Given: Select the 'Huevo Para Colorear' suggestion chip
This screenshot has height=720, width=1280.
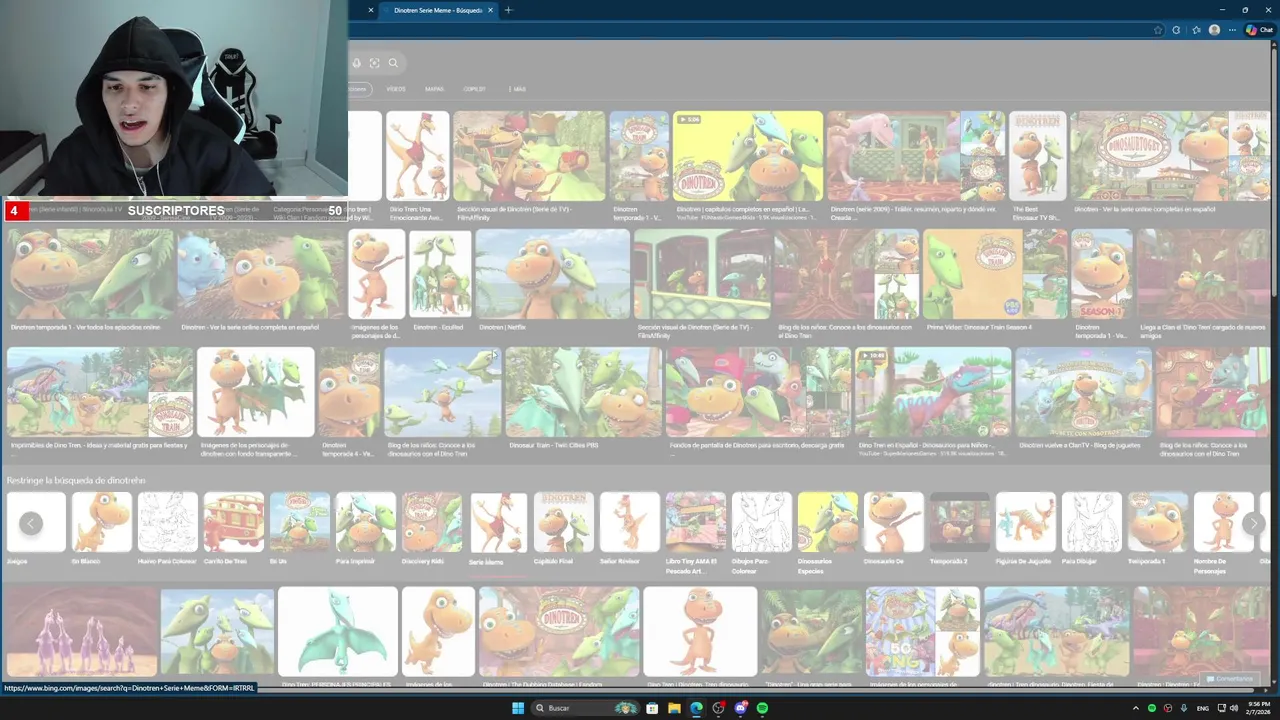Looking at the screenshot, I should [x=167, y=528].
